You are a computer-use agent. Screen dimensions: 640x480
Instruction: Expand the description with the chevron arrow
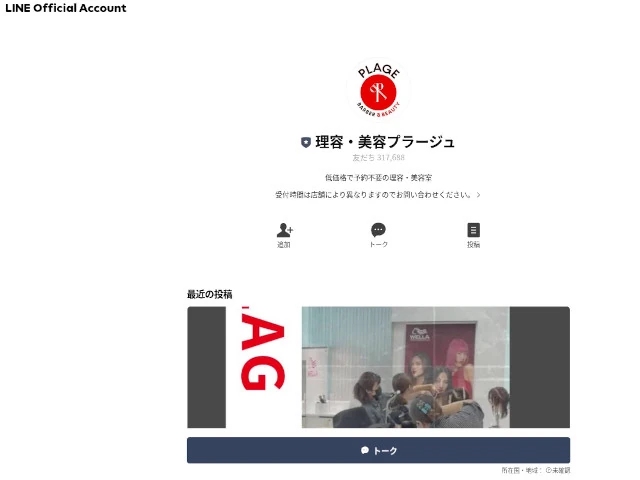coord(479,195)
